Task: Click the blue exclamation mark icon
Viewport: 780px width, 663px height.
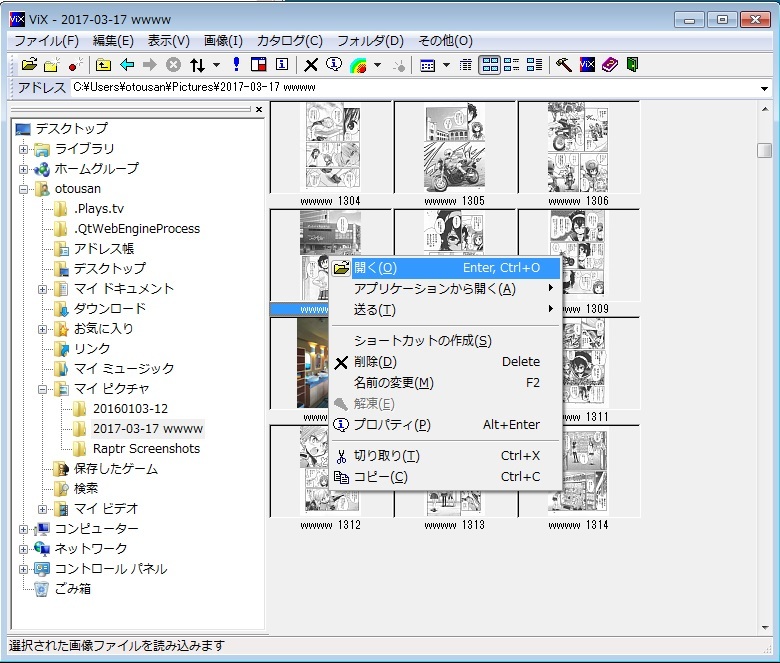Action: tap(236, 65)
